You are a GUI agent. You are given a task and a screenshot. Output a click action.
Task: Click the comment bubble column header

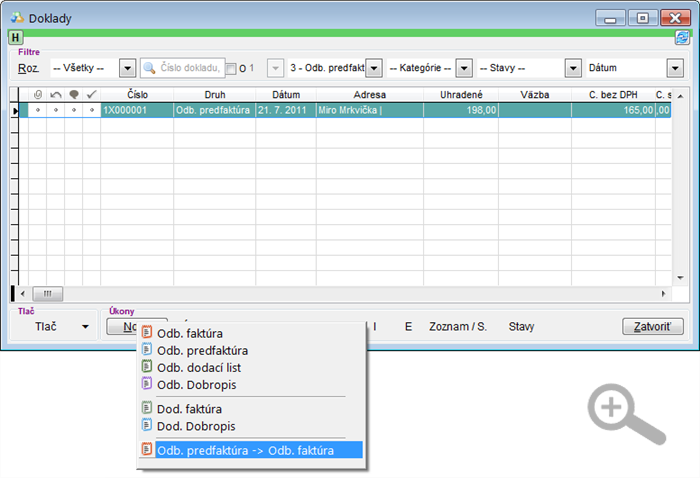(74, 94)
